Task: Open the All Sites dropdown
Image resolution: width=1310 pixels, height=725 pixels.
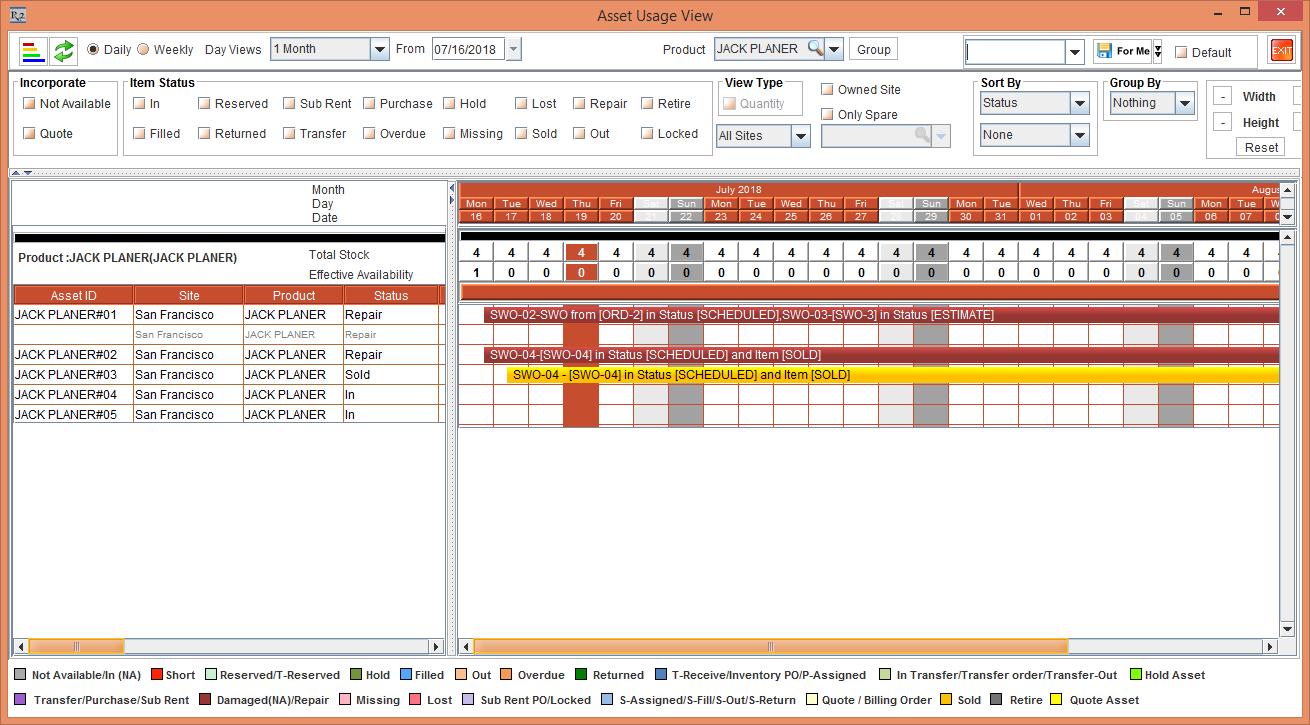Action: 800,136
